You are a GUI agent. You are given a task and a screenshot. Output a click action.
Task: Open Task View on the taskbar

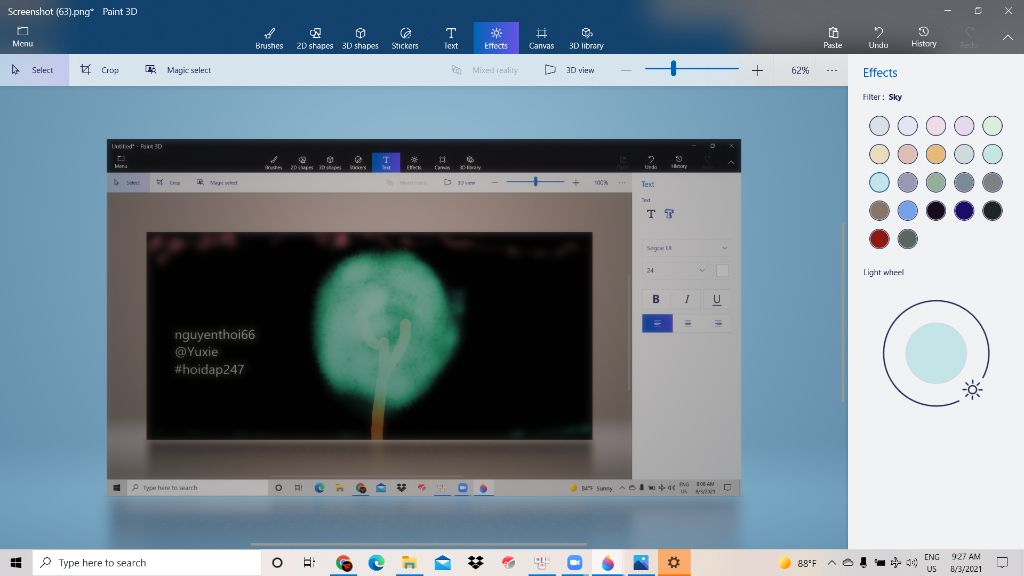[309, 562]
